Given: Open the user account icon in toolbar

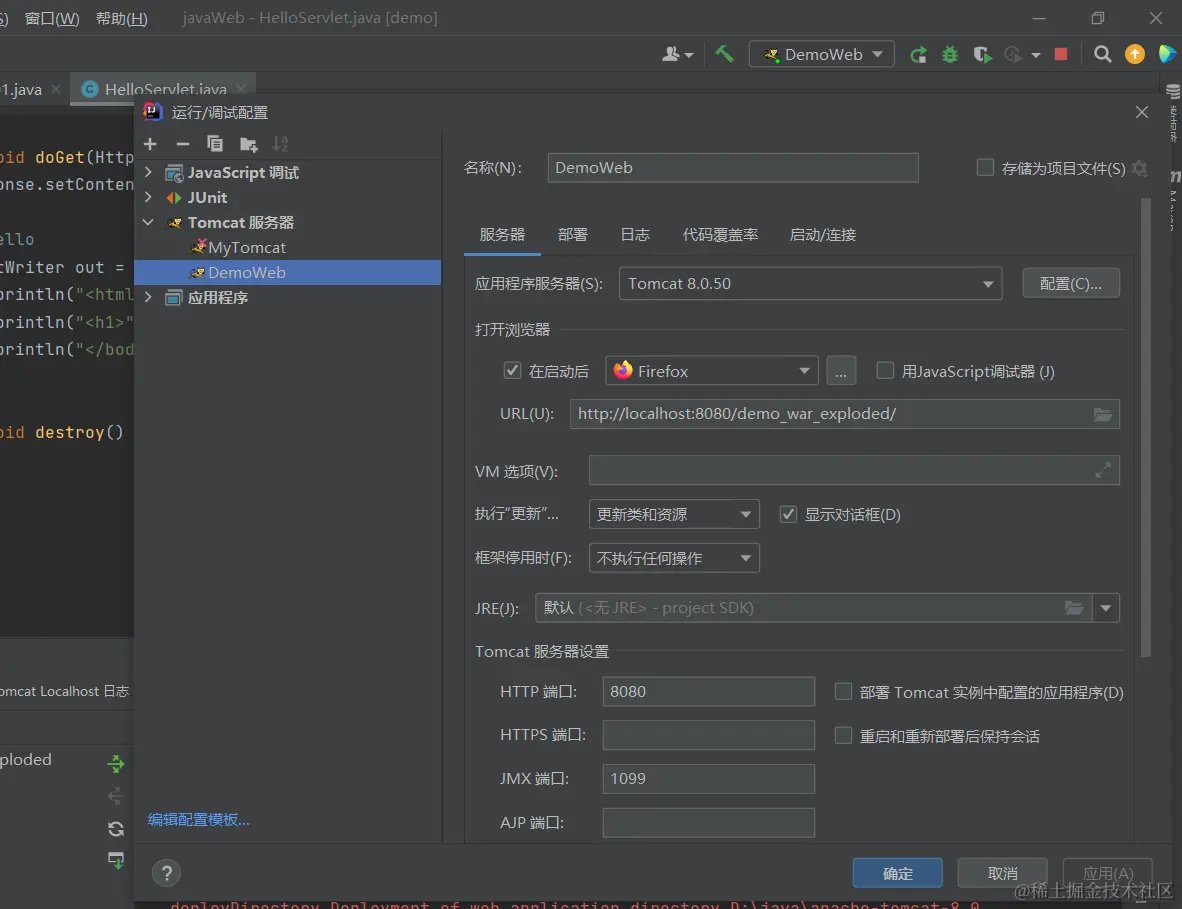Looking at the screenshot, I should point(677,54).
